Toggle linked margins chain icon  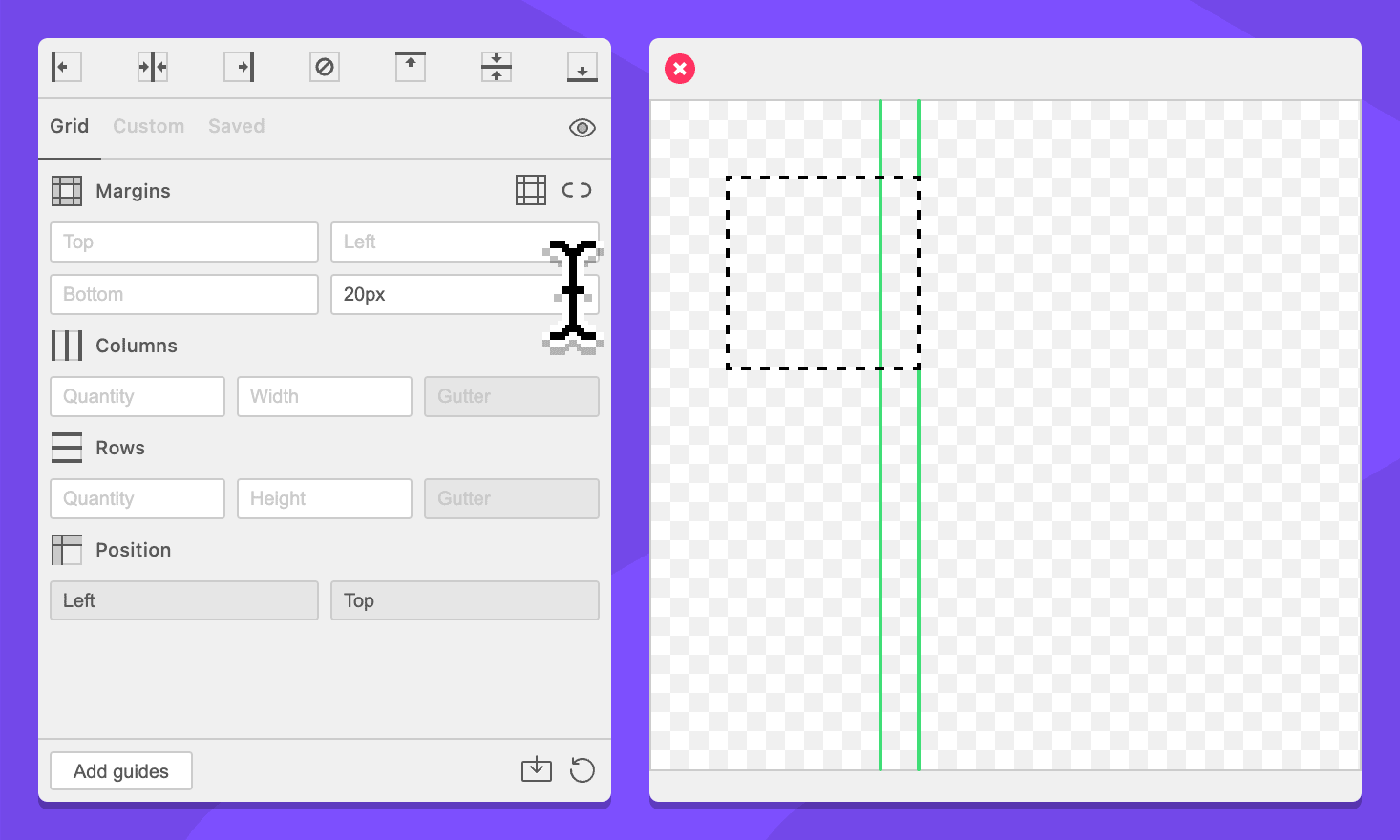[577, 190]
